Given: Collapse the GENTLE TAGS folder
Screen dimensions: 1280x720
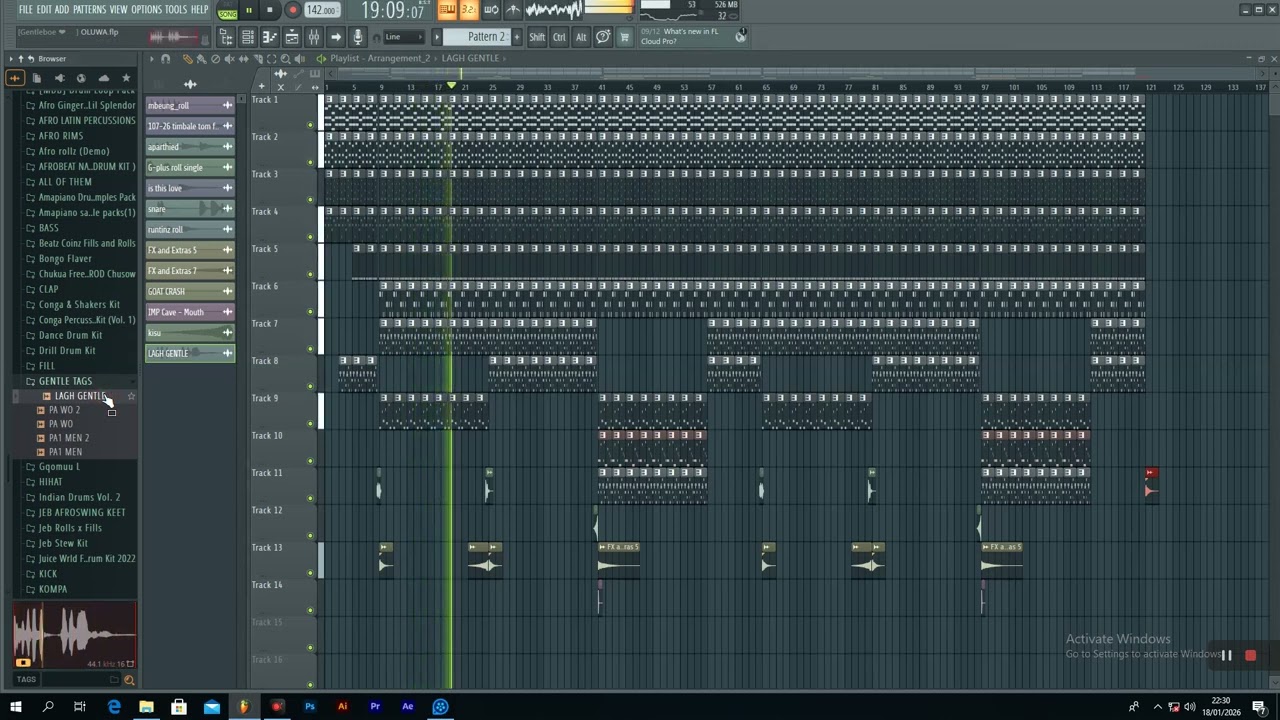Looking at the screenshot, I should 65,381.
